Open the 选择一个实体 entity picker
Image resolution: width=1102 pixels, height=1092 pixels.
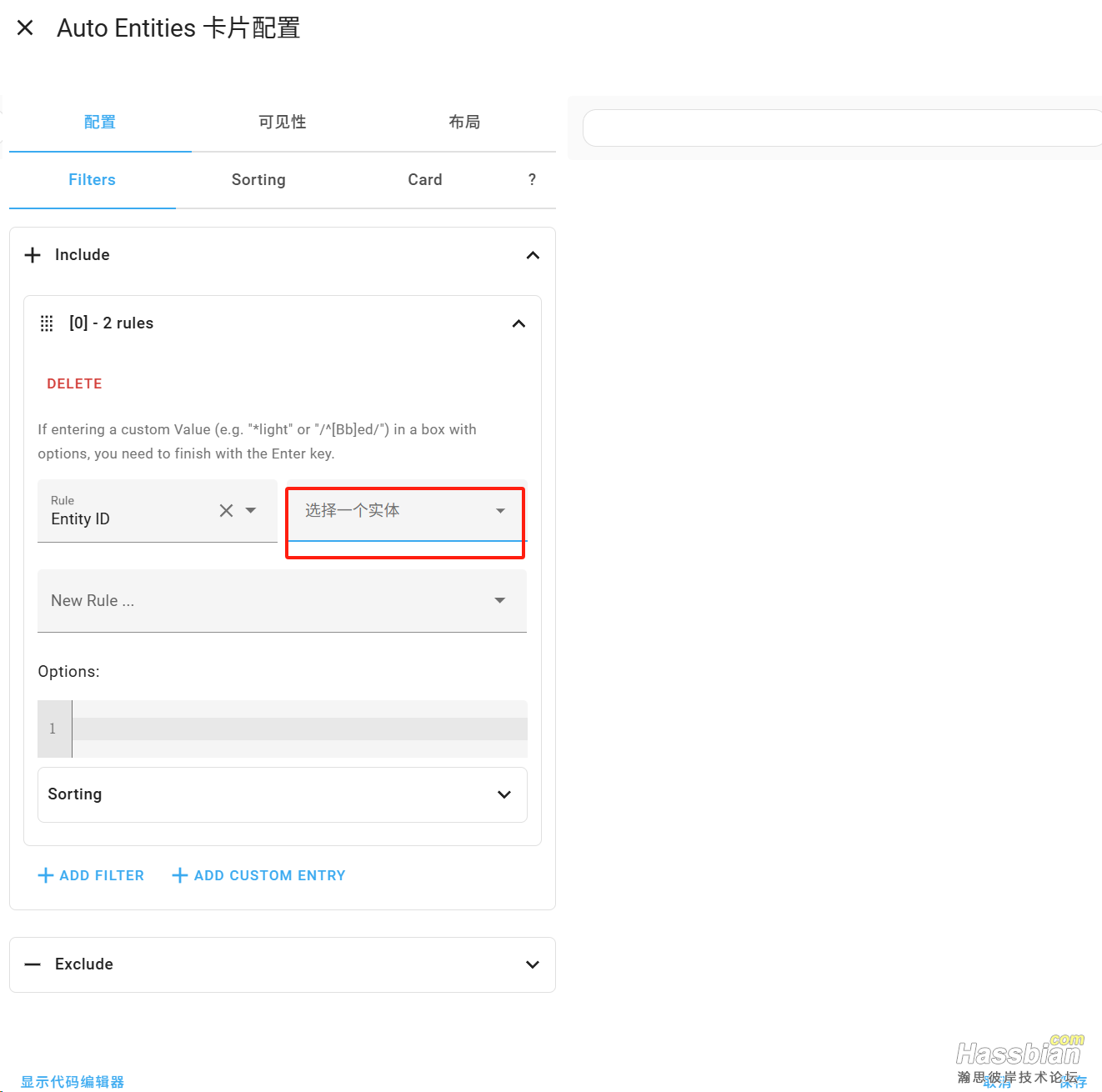[406, 511]
